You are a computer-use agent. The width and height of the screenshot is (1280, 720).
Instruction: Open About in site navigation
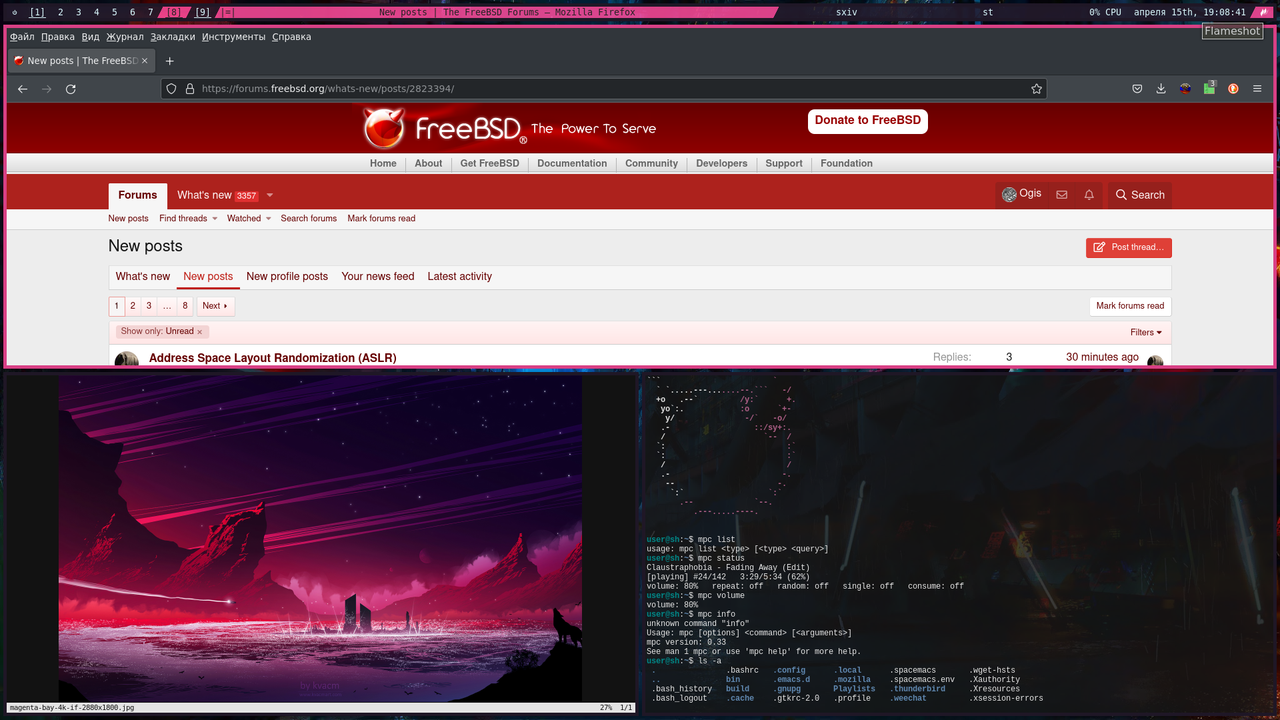[428, 164]
